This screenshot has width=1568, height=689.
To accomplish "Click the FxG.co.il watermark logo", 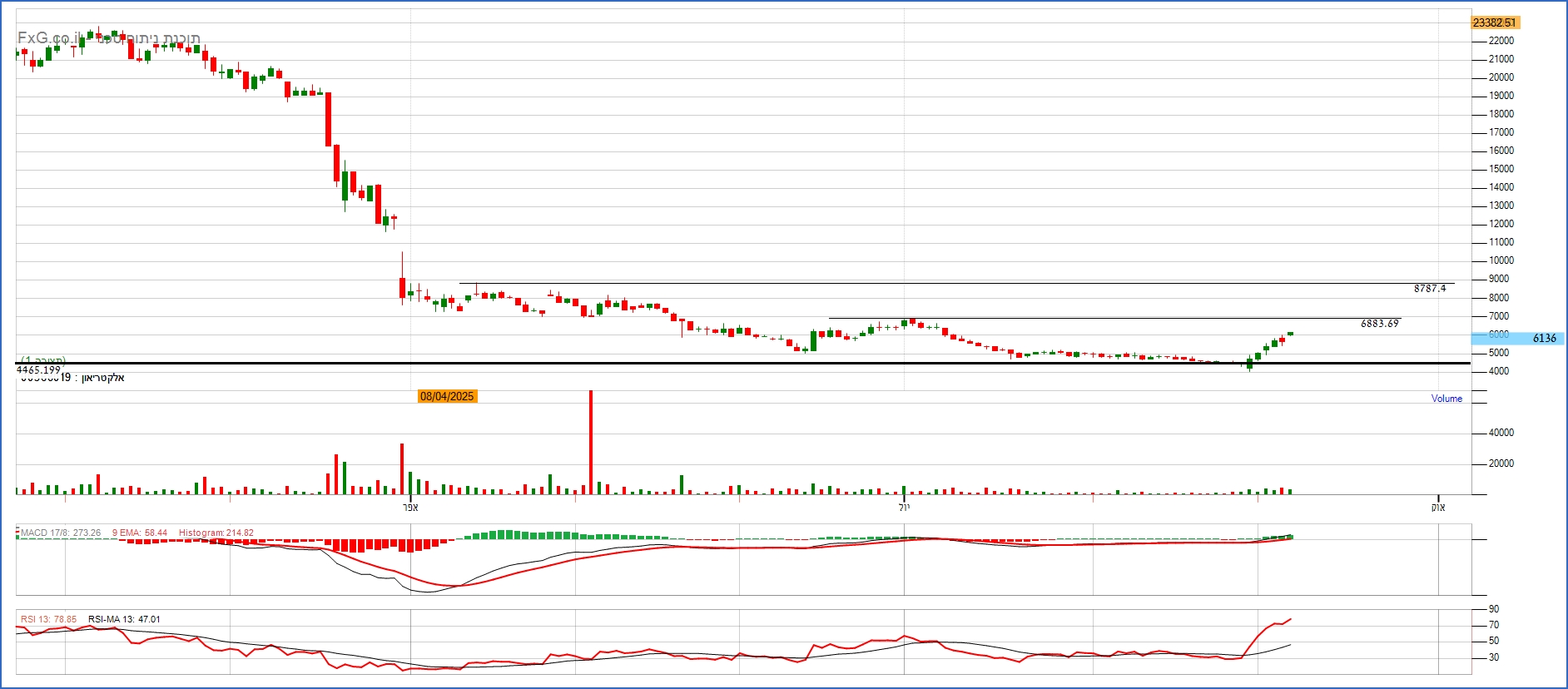I will [50, 38].
